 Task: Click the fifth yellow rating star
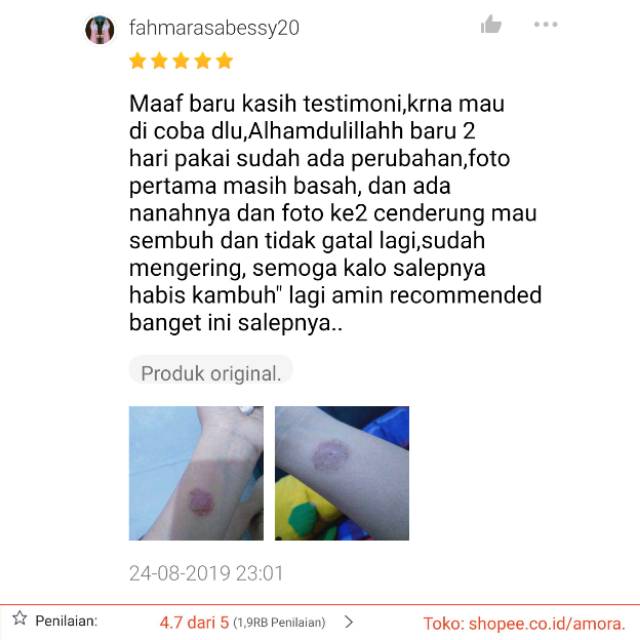224,61
